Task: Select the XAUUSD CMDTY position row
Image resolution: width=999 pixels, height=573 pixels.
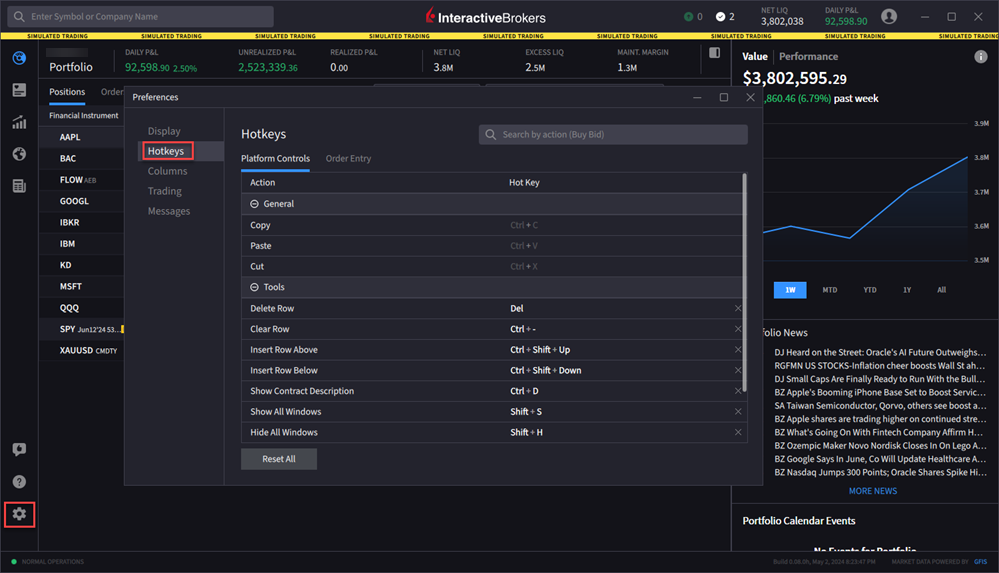Action: [82, 350]
